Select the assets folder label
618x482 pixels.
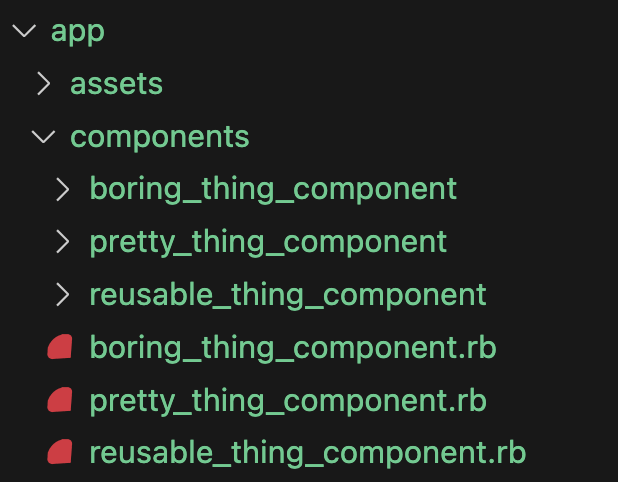pos(116,84)
